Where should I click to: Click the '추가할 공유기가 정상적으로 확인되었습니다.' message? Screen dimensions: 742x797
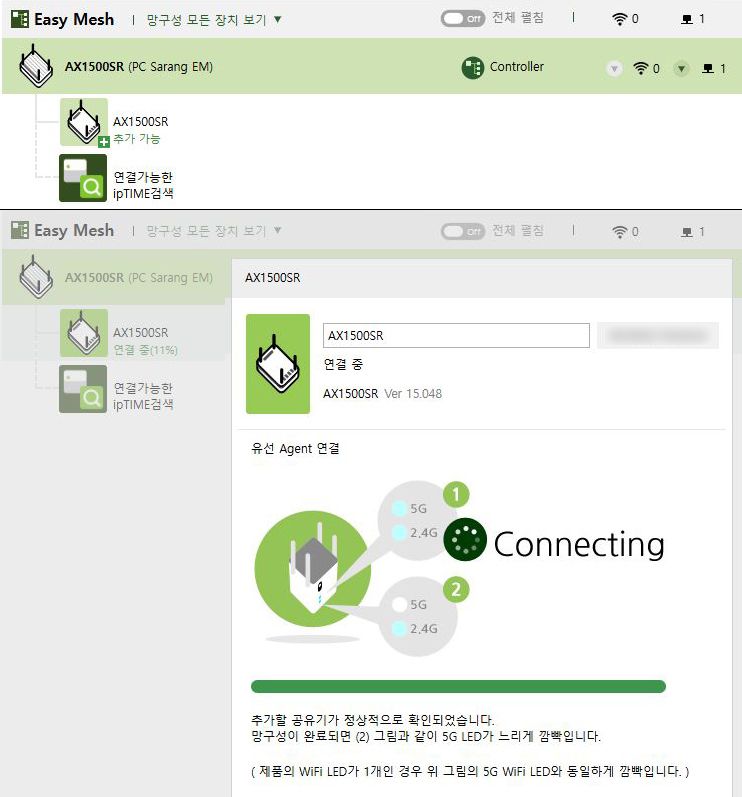(x=373, y=720)
